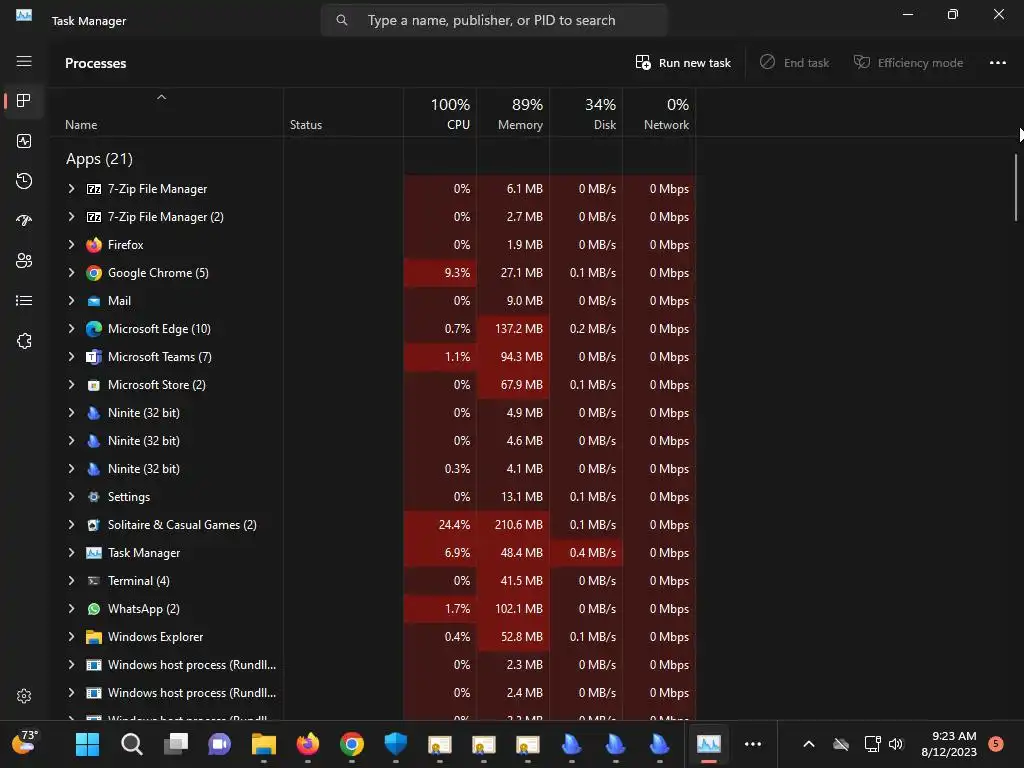Open the hamburger navigation menu
The height and width of the screenshot is (768, 1024).
pyautogui.click(x=24, y=61)
